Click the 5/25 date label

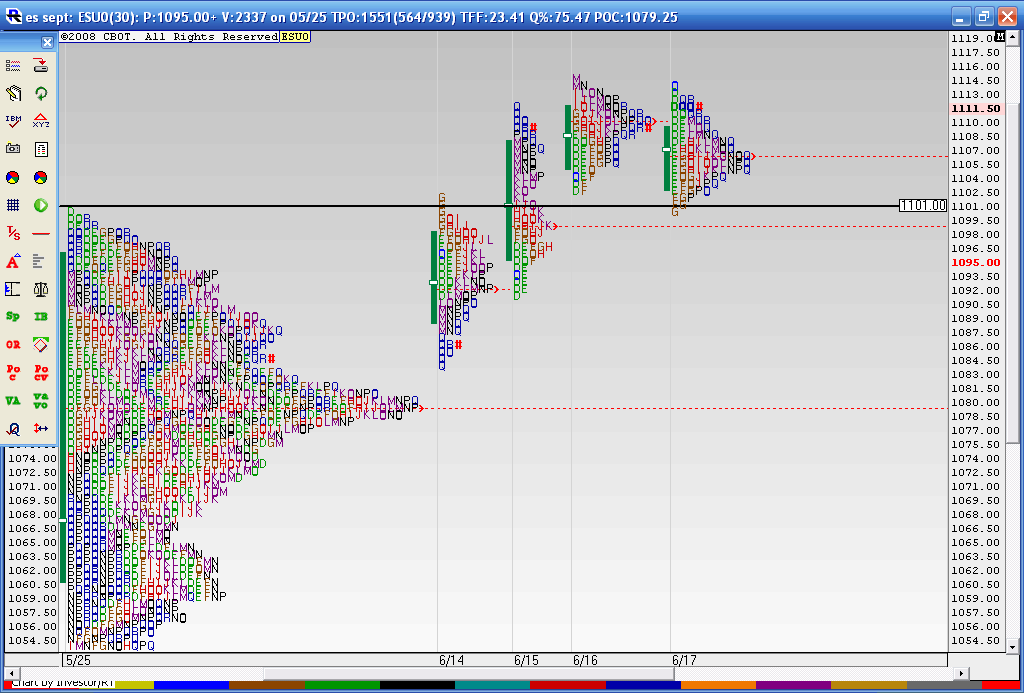pyautogui.click(x=77, y=660)
